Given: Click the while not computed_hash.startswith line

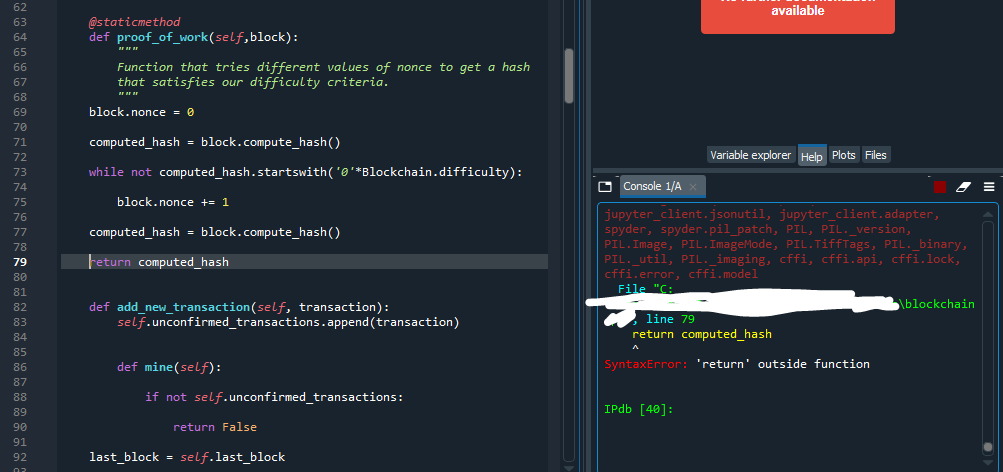Looking at the screenshot, I should click(x=306, y=172).
